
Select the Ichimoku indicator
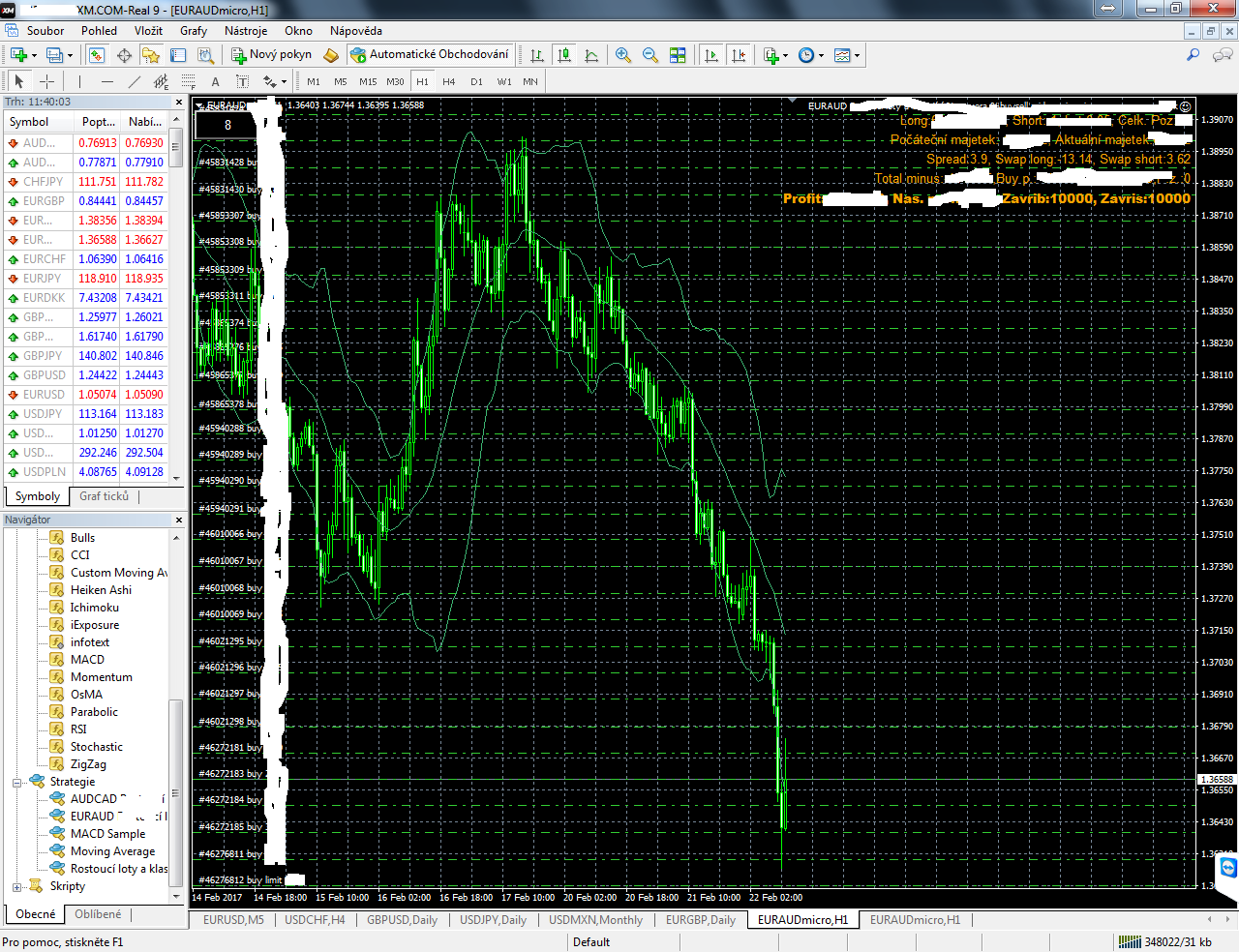(x=94, y=608)
